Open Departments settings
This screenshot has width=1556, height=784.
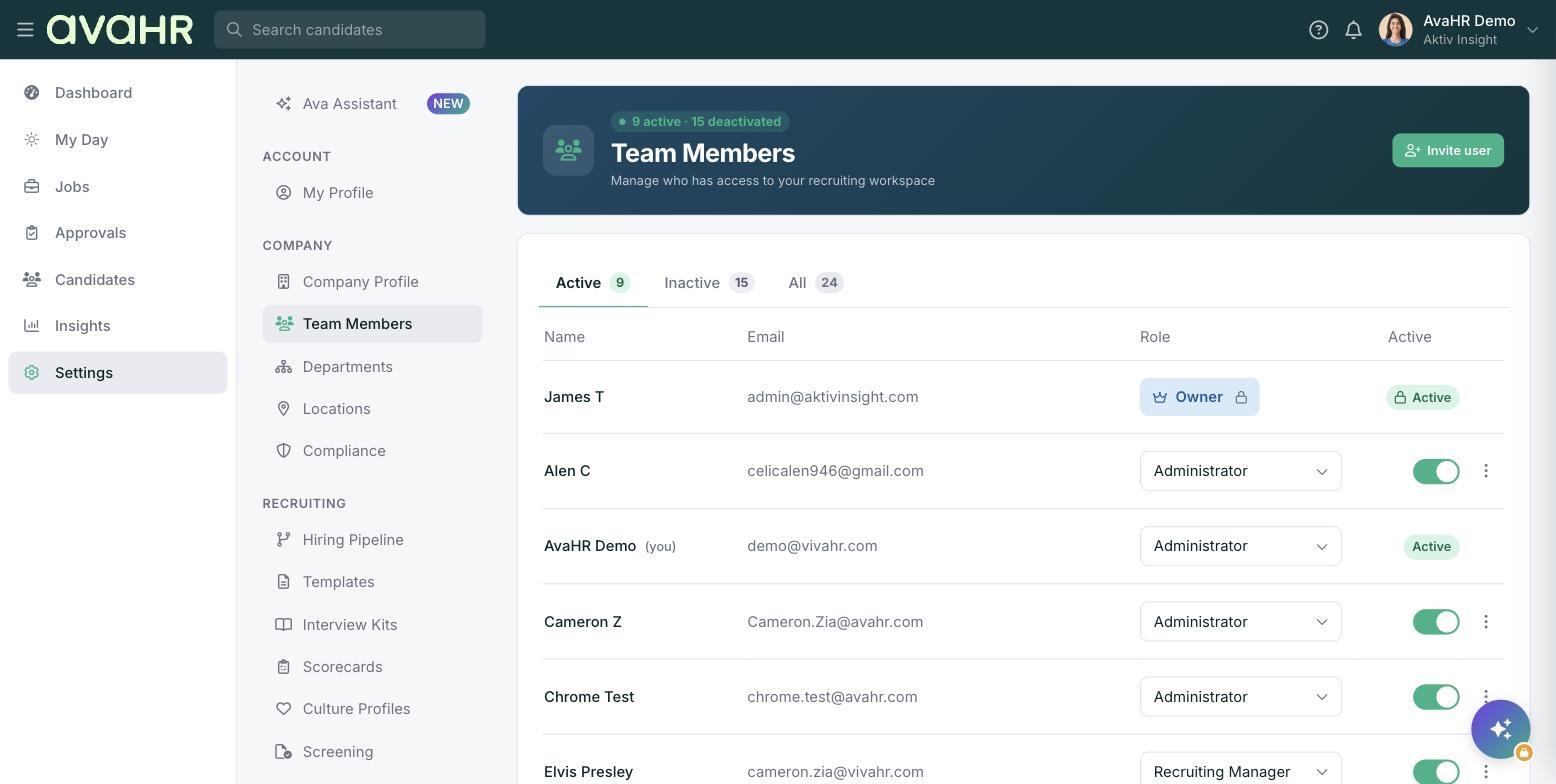372,367
